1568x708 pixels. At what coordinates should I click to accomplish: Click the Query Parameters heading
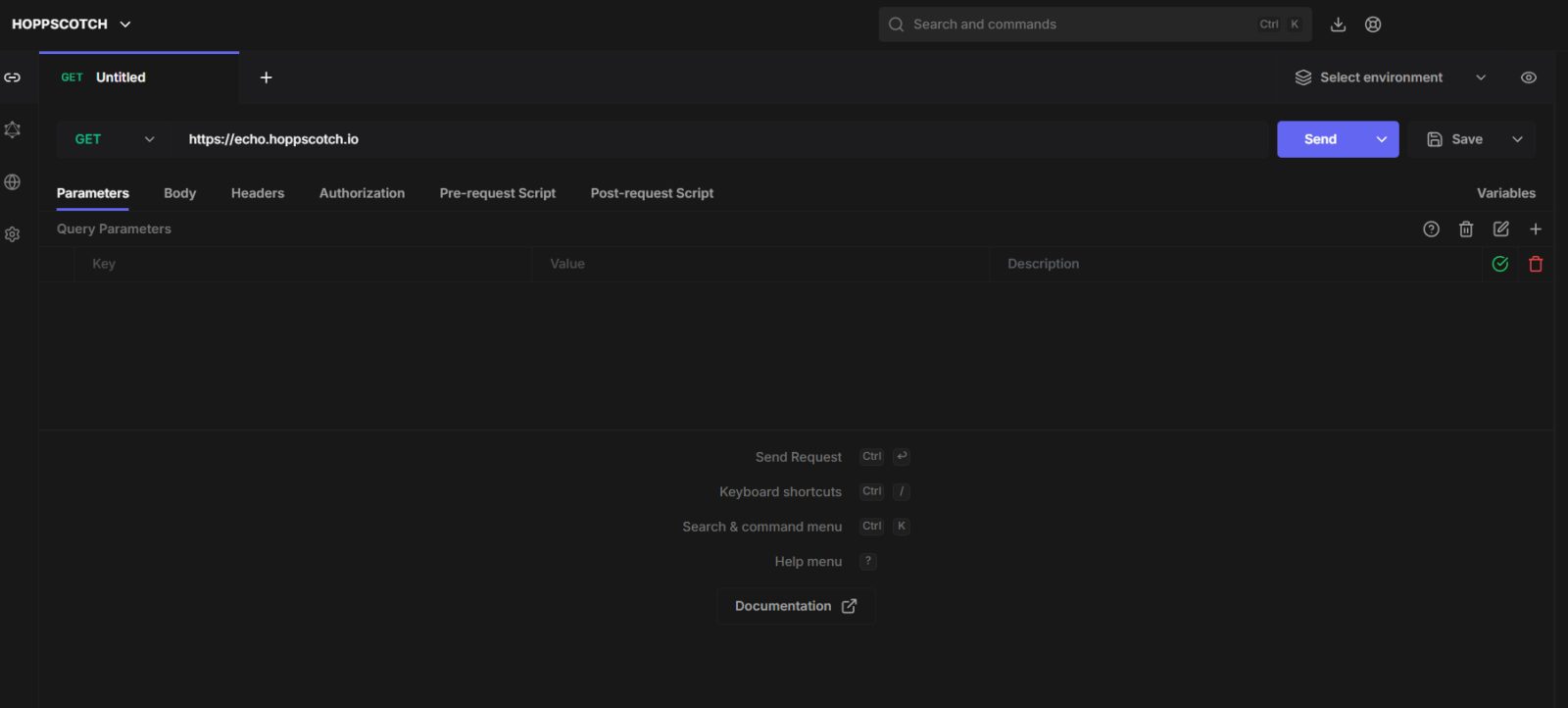tap(114, 229)
